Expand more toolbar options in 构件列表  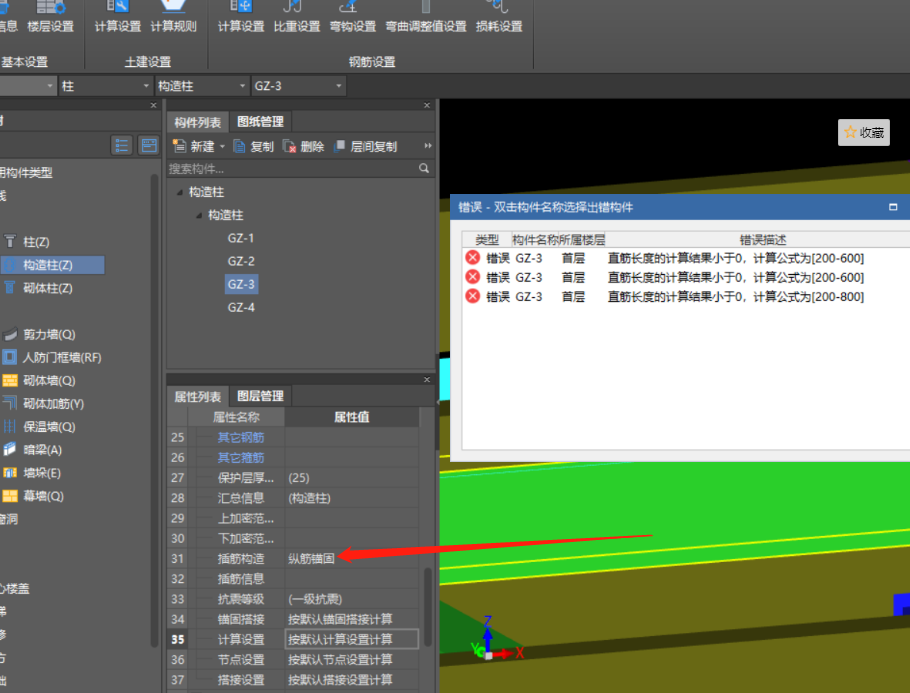(x=428, y=146)
